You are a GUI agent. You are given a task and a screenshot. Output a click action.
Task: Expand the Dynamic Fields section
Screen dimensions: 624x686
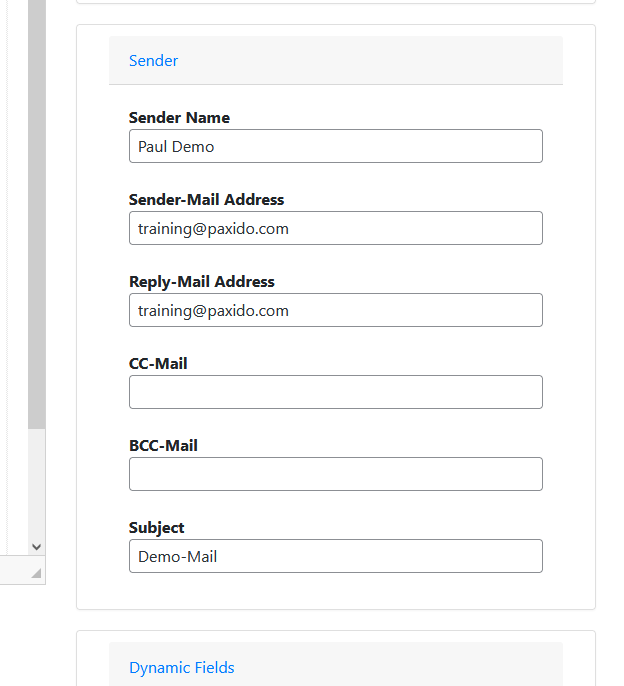[x=181, y=667]
